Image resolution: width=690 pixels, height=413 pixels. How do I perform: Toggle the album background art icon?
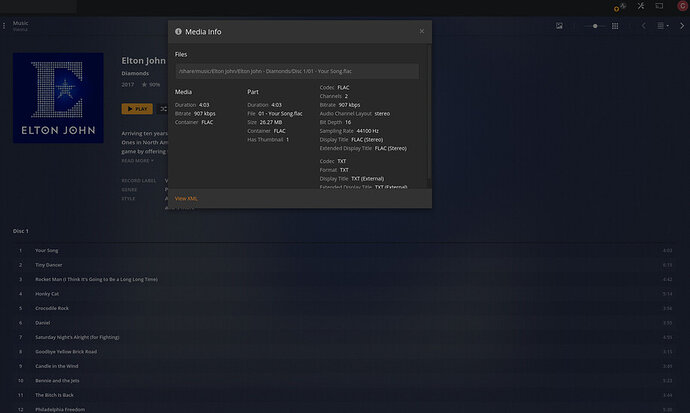pos(559,26)
